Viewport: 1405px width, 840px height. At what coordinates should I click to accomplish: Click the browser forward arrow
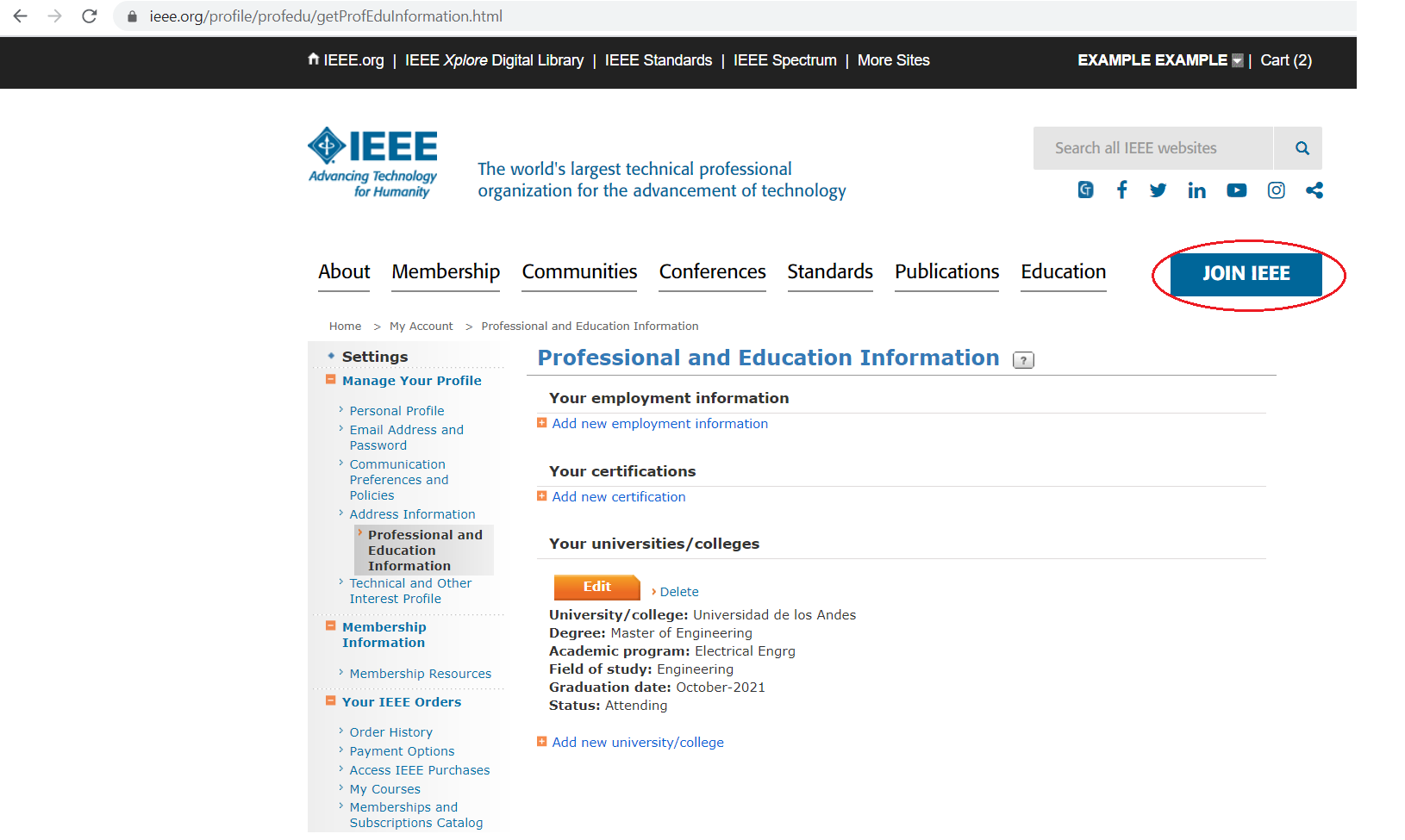point(55,16)
